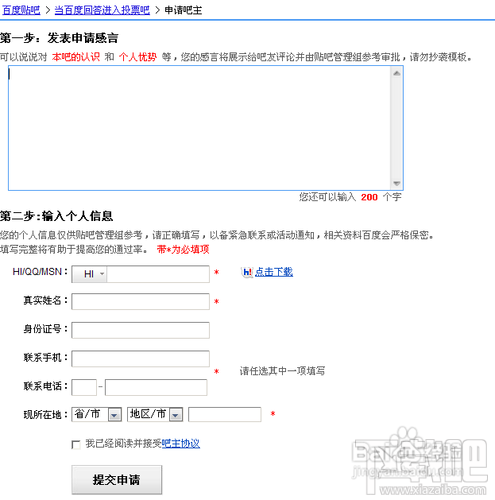Click the 身份证号 input field
The image size is (495, 500).
click(140, 330)
